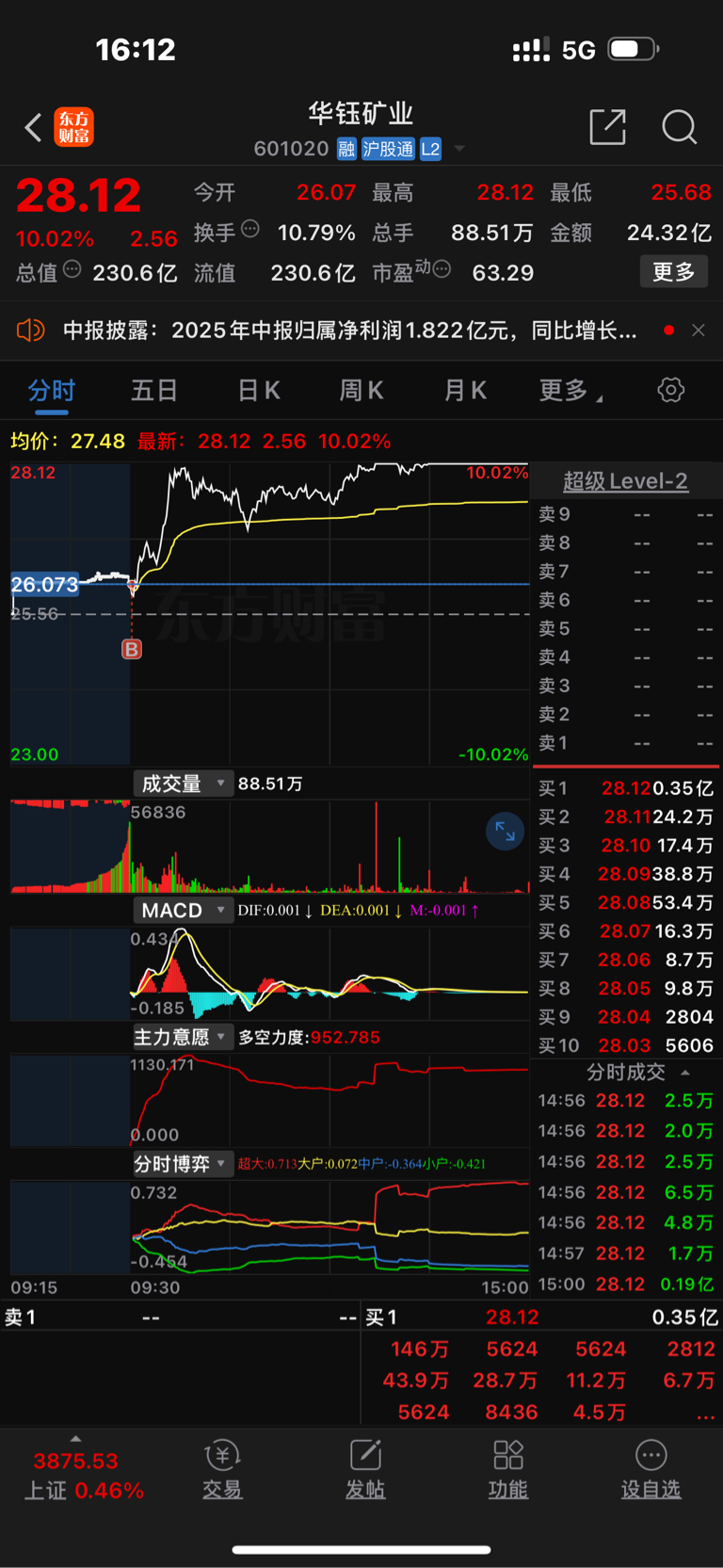The width and height of the screenshot is (723, 1568).
Task: Select the 买1 28.12 order row
Action: [626, 788]
